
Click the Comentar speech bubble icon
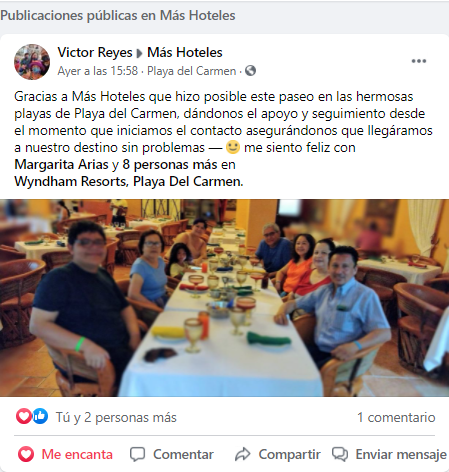tap(137, 454)
